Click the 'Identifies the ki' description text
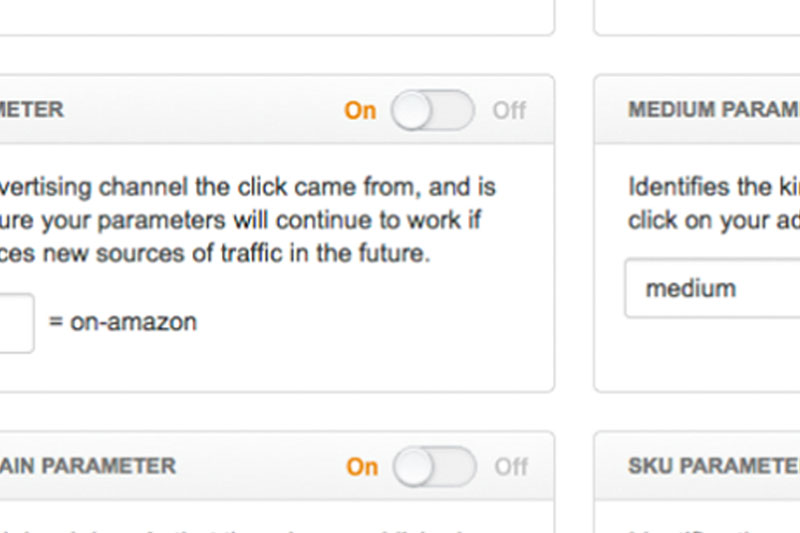The height and width of the screenshot is (533, 800). coord(713,187)
